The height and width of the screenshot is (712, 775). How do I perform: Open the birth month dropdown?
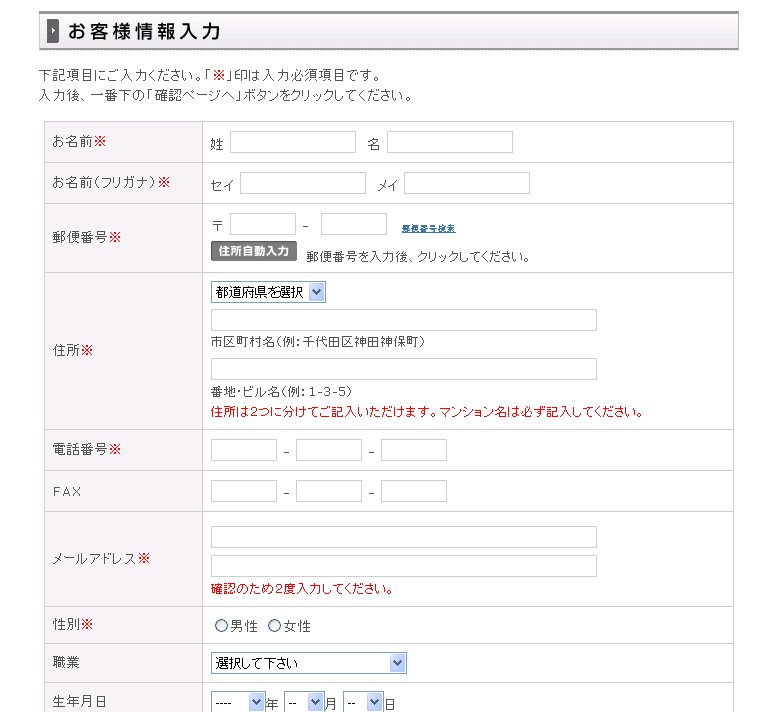(x=303, y=703)
